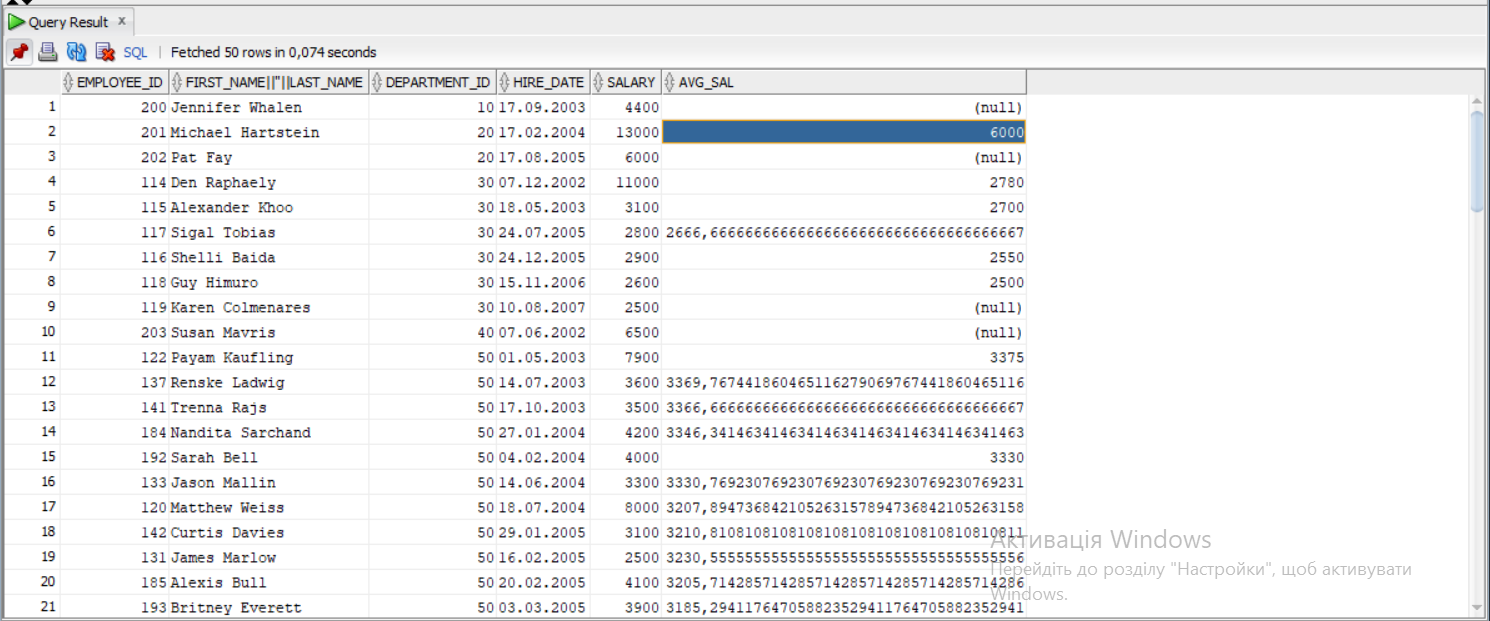Click the vertical scrollbar up arrow
The image size is (1490, 621).
pyautogui.click(x=1478, y=102)
